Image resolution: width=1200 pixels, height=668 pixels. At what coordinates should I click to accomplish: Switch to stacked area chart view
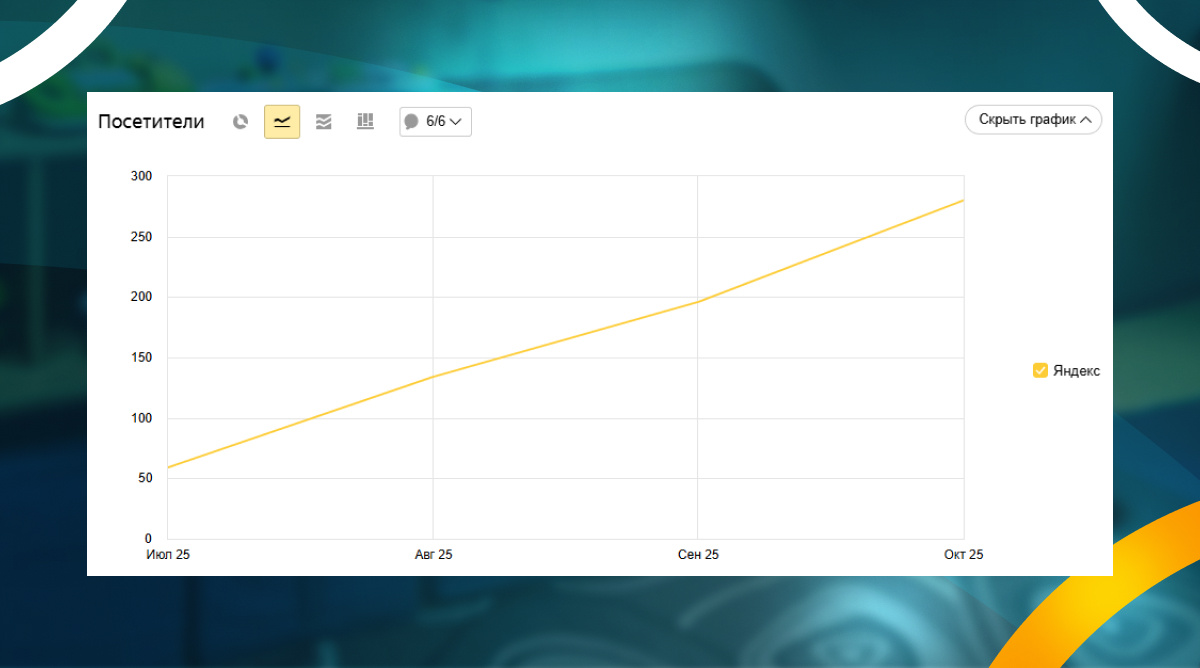[323, 122]
